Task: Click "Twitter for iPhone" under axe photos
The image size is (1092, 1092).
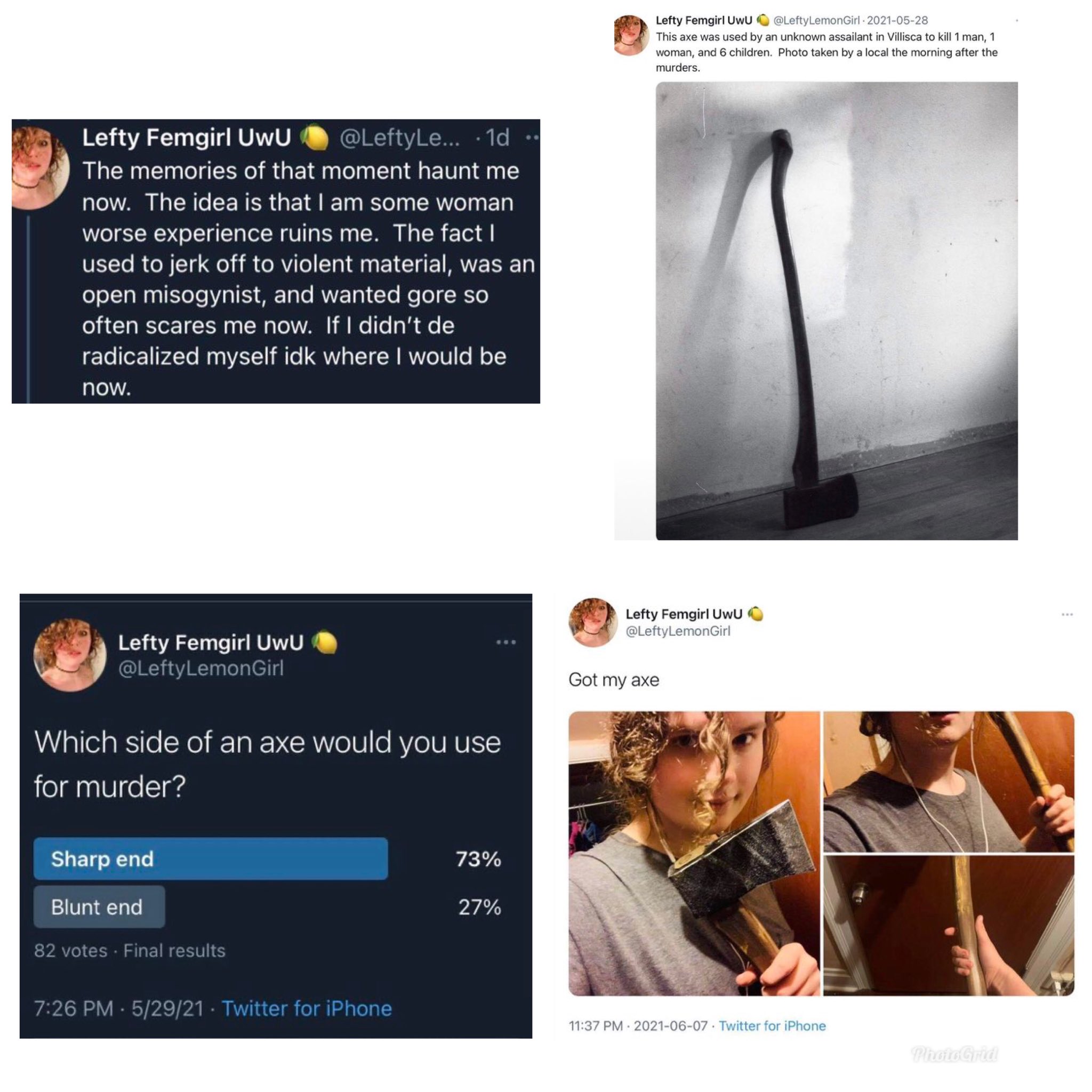Action: [772, 1025]
